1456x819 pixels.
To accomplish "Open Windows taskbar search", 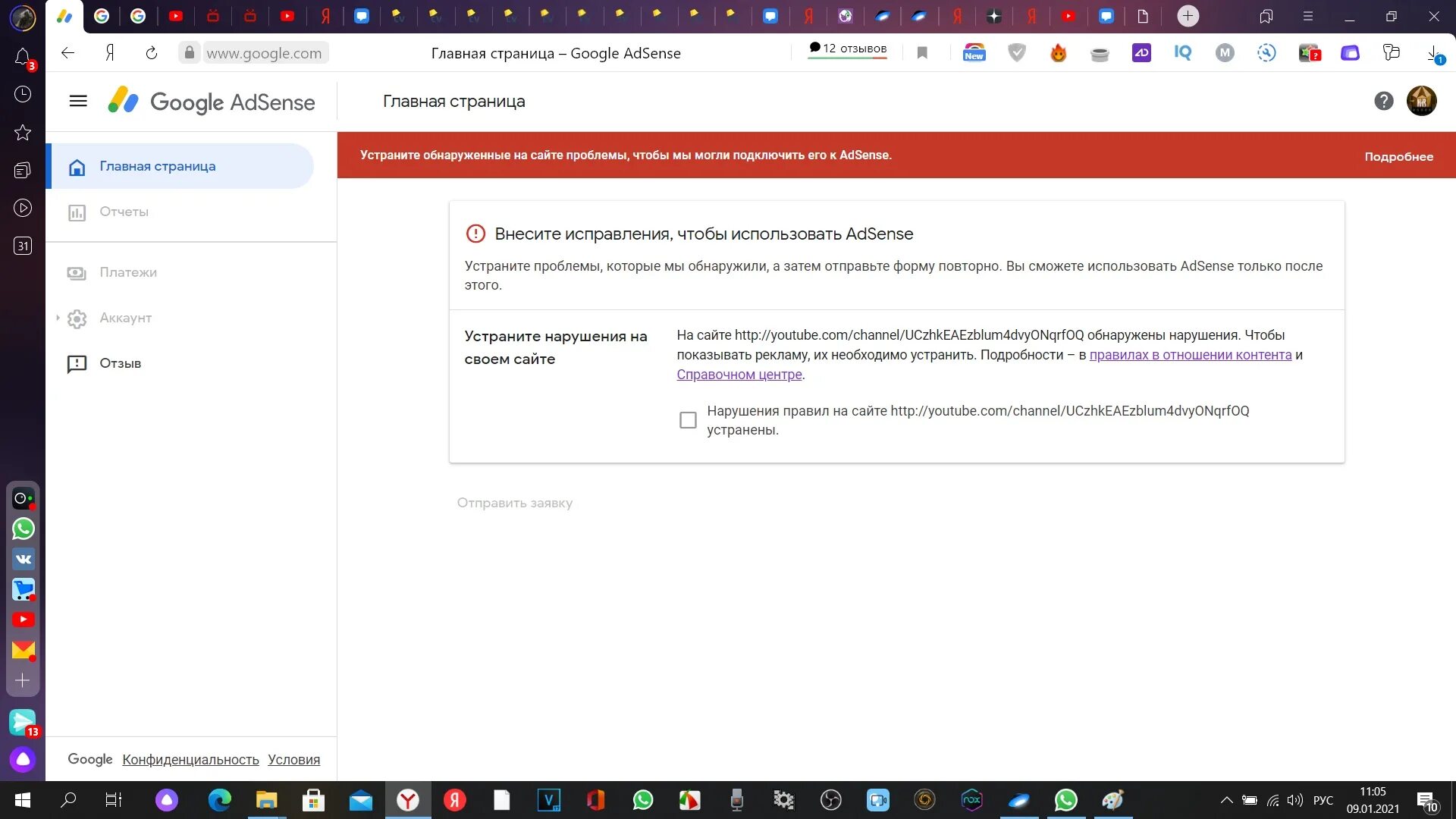I will [x=68, y=800].
